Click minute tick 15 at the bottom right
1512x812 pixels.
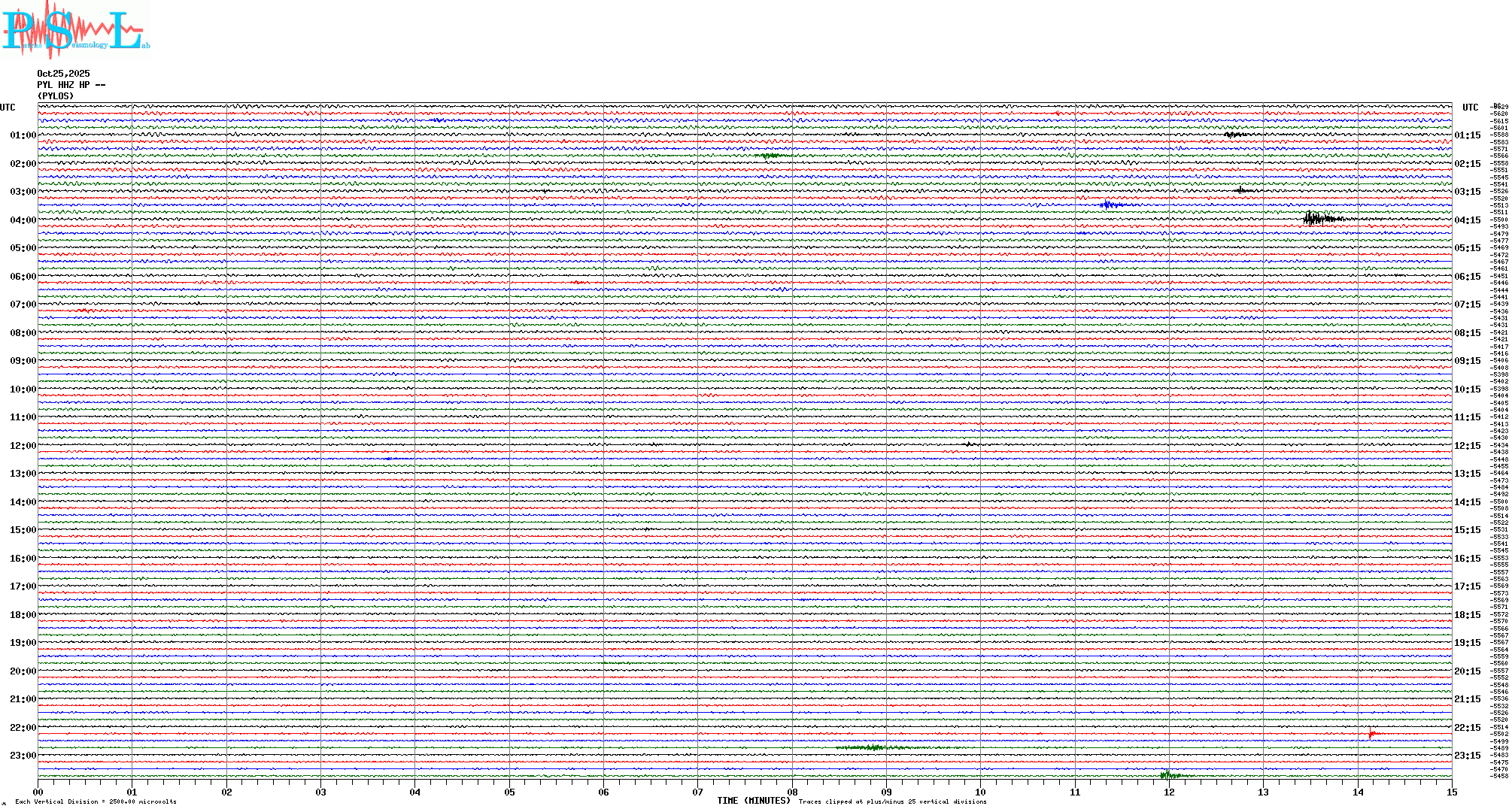(1451, 792)
